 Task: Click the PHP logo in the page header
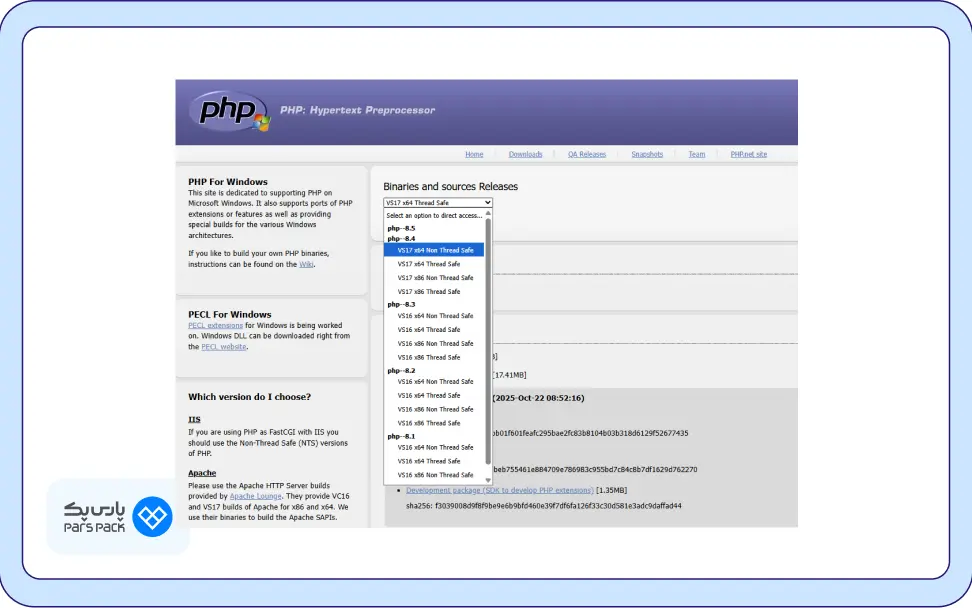(228, 111)
